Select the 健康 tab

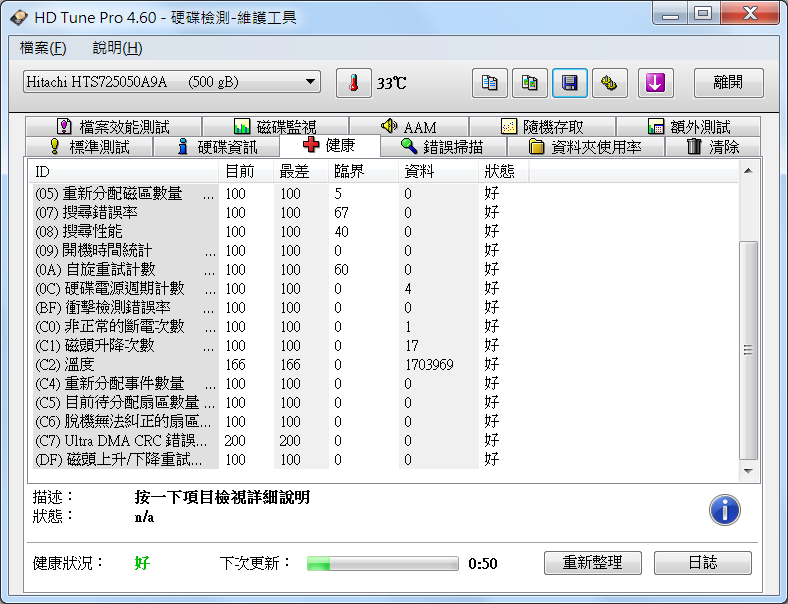330,145
